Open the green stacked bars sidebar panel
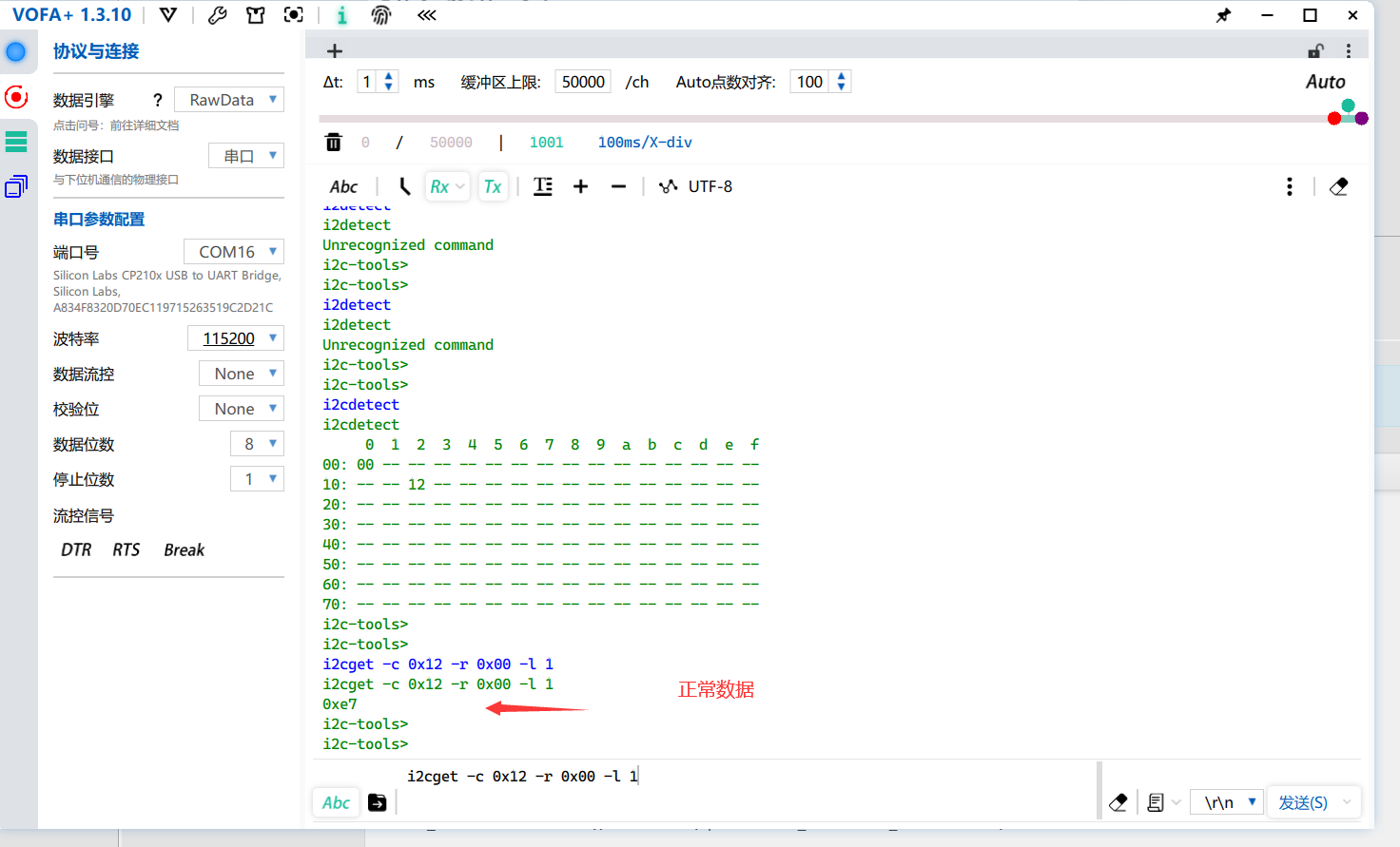The image size is (1400, 847). 16,142
